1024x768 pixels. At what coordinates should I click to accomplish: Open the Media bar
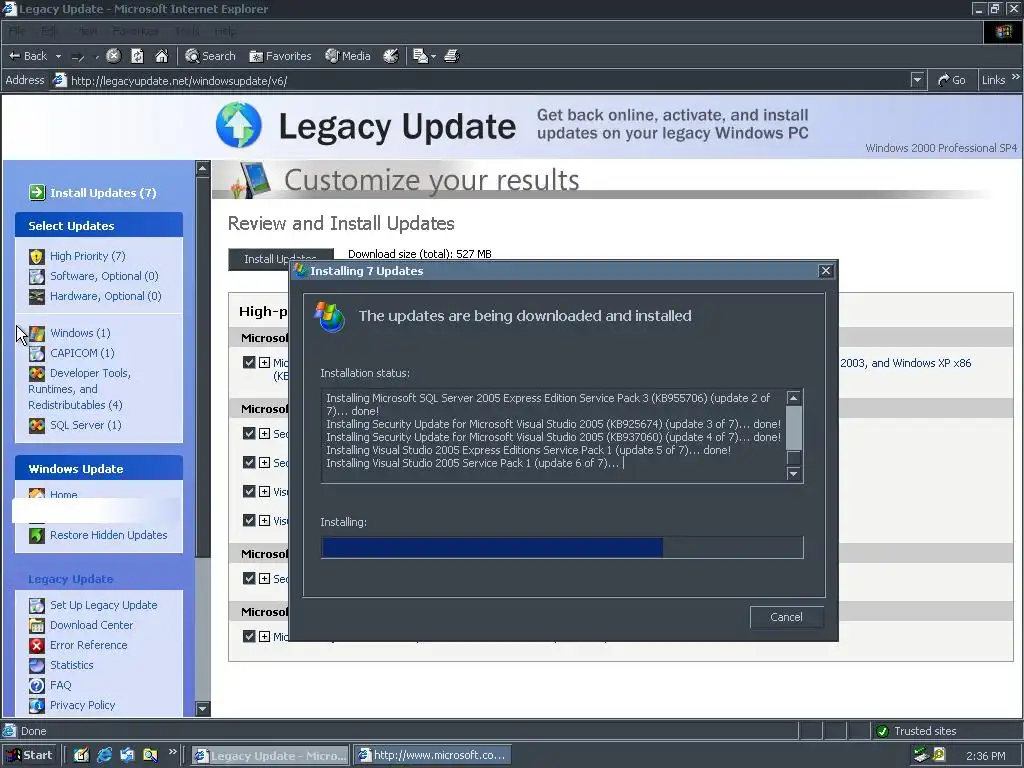point(348,56)
